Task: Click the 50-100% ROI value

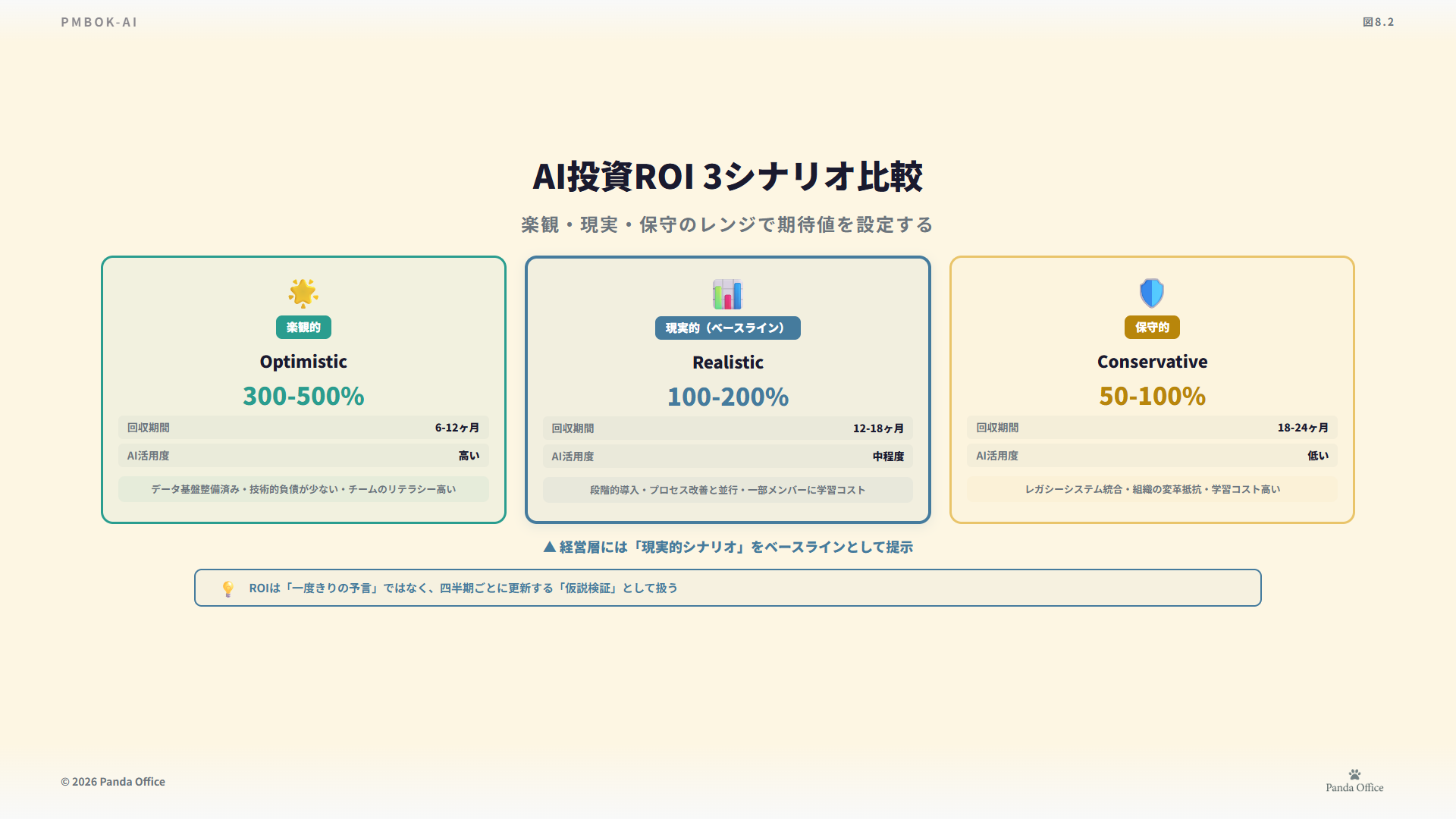Action: pos(1151,396)
